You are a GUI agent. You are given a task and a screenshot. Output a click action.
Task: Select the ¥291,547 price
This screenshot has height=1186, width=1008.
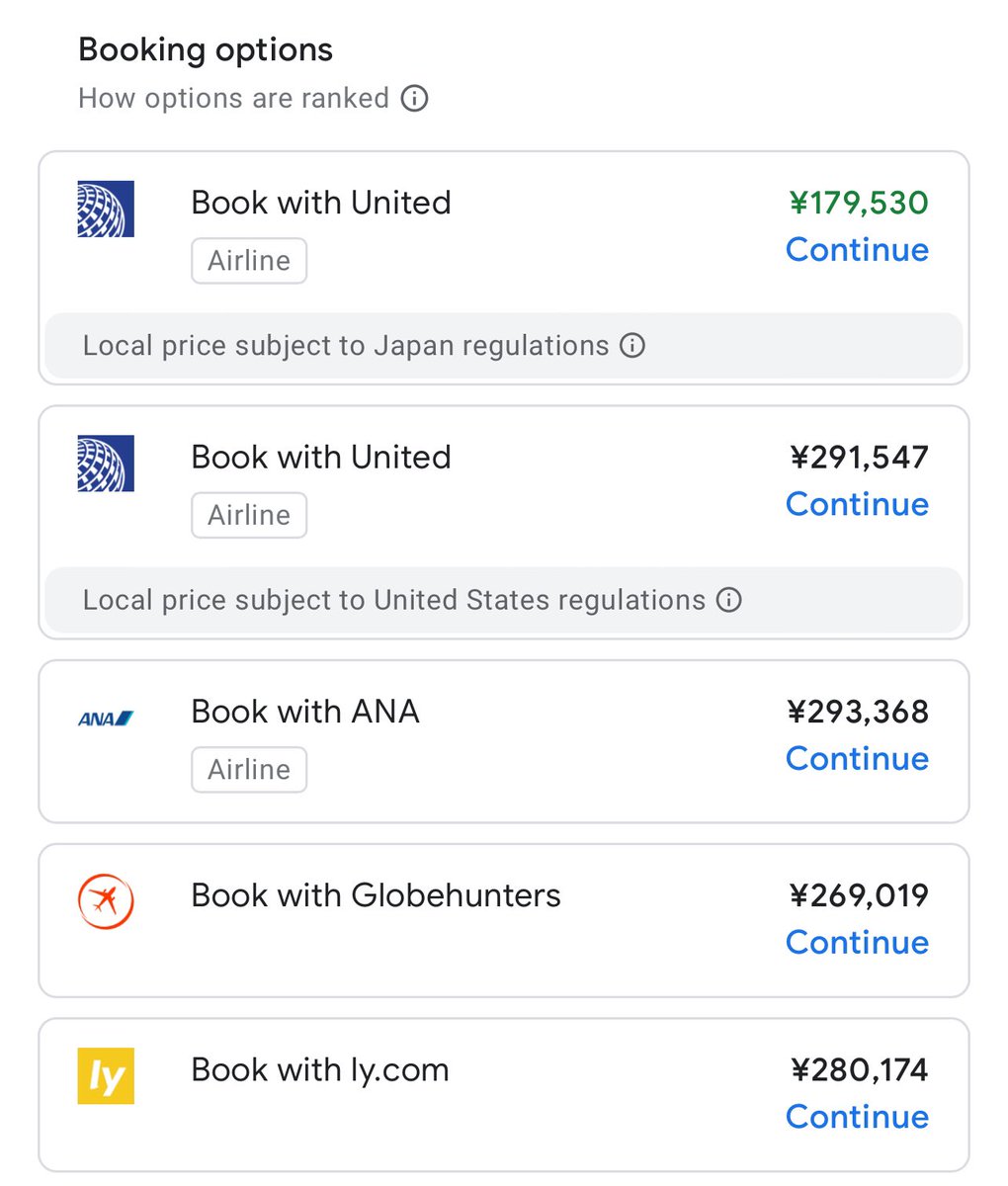tap(859, 457)
